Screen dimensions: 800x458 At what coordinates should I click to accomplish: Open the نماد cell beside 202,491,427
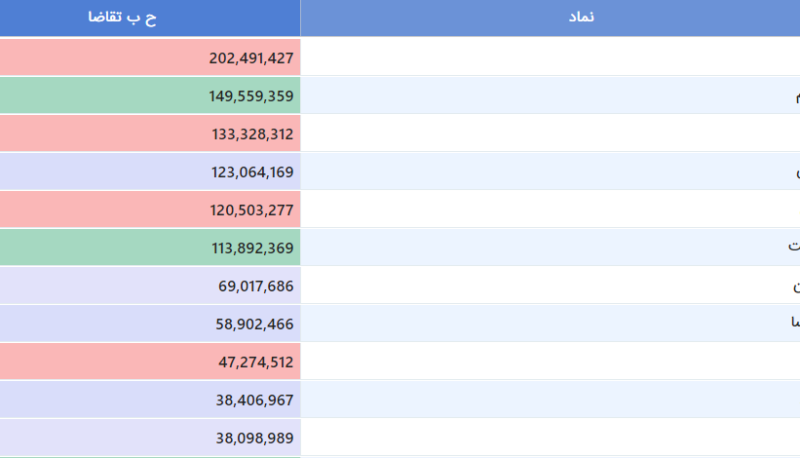[550, 58]
